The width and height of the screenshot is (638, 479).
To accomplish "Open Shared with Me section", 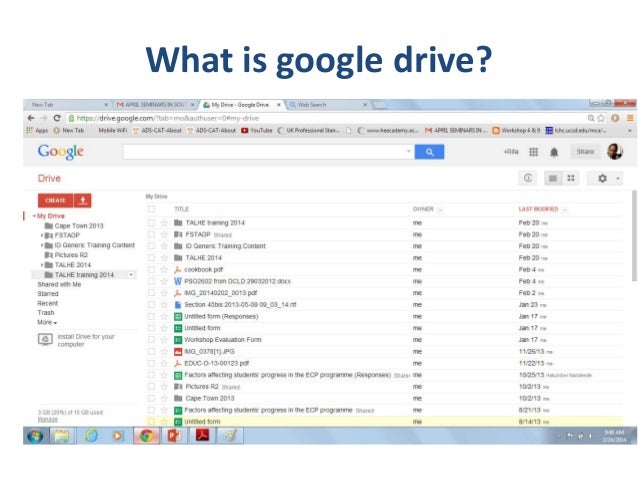I will click(59, 284).
